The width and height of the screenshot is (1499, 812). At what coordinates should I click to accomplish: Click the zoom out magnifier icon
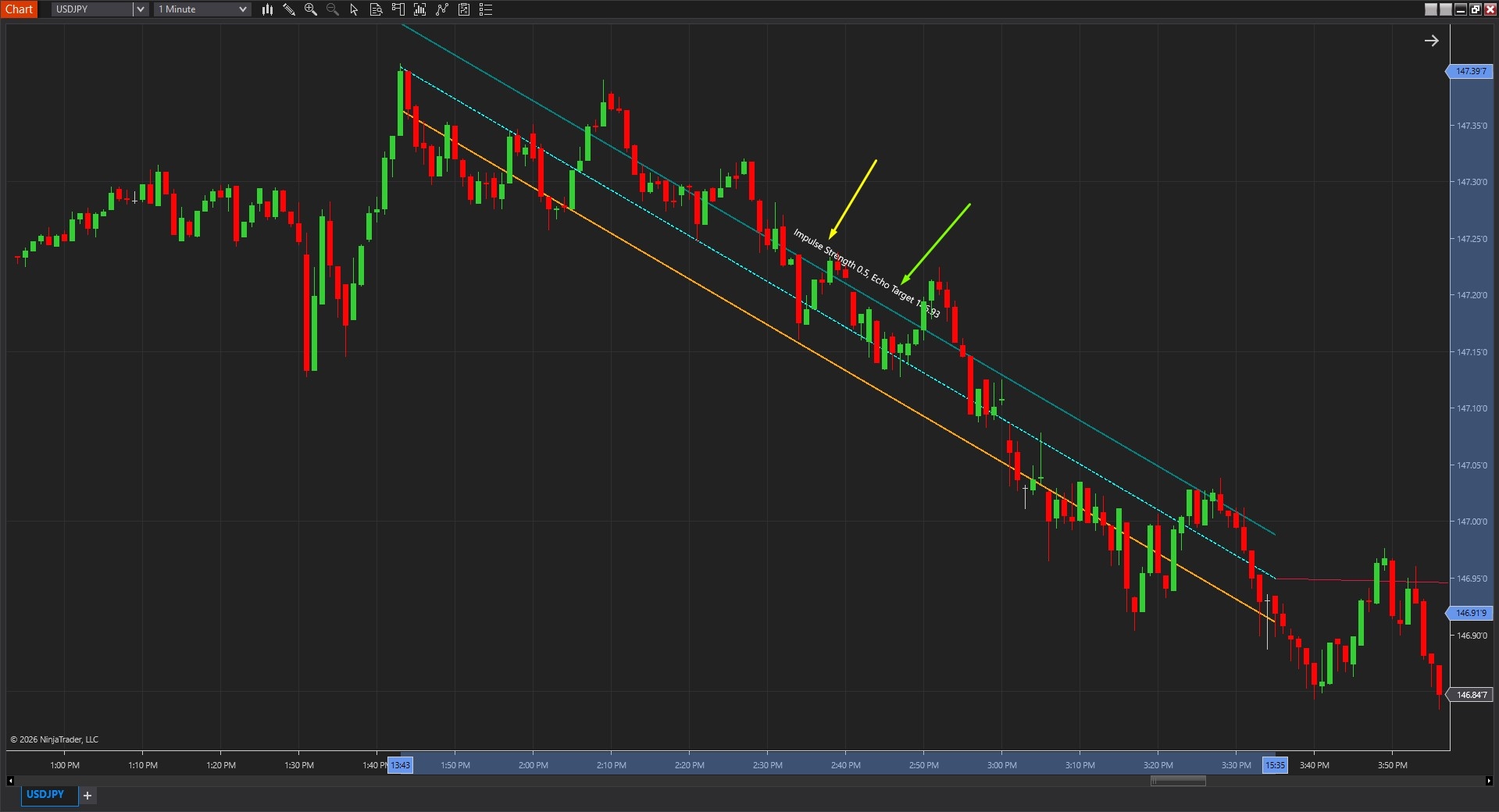[x=333, y=9]
